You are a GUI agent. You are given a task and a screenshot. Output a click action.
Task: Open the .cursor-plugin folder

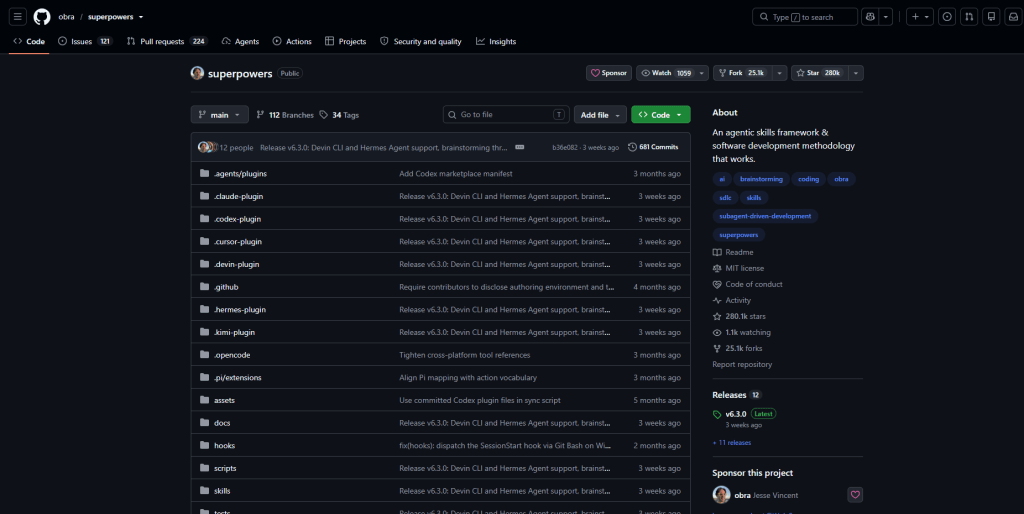[238, 242]
